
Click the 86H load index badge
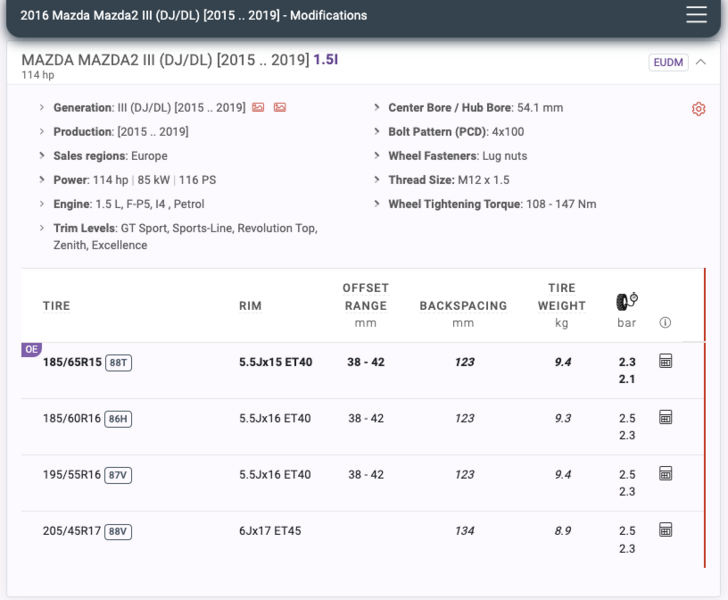pyautogui.click(x=118, y=419)
